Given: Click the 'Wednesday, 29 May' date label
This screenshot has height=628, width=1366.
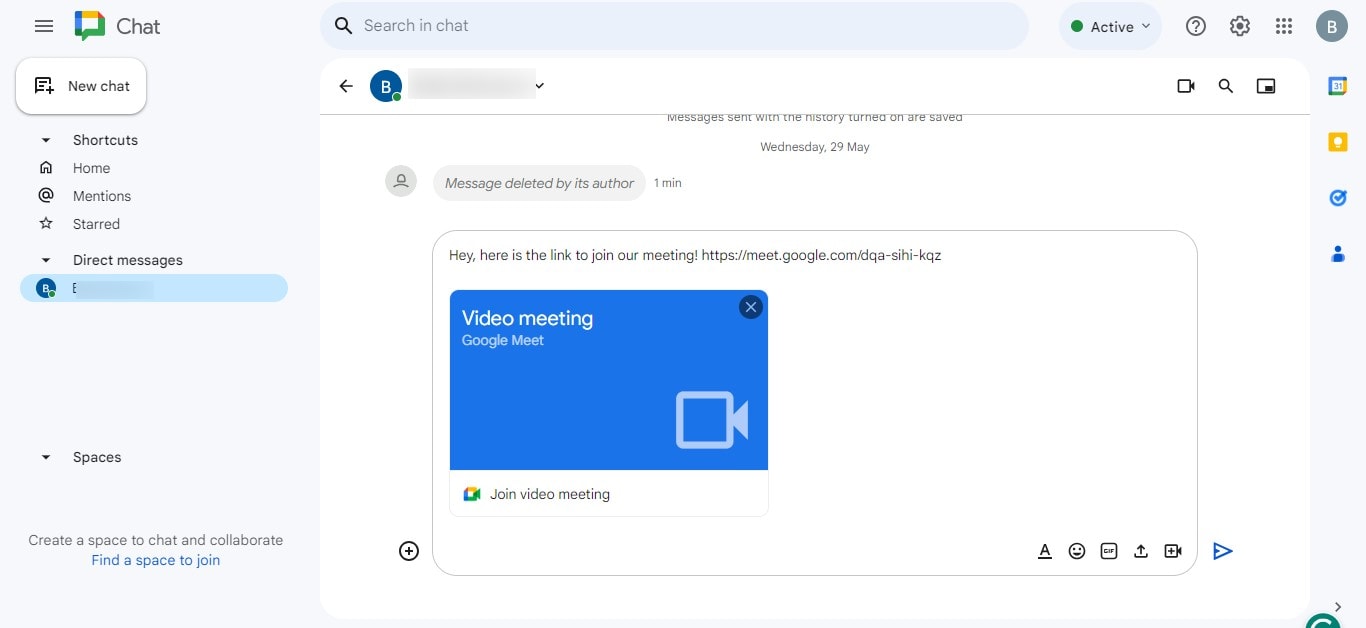Looking at the screenshot, I should [x=815, y=147].
